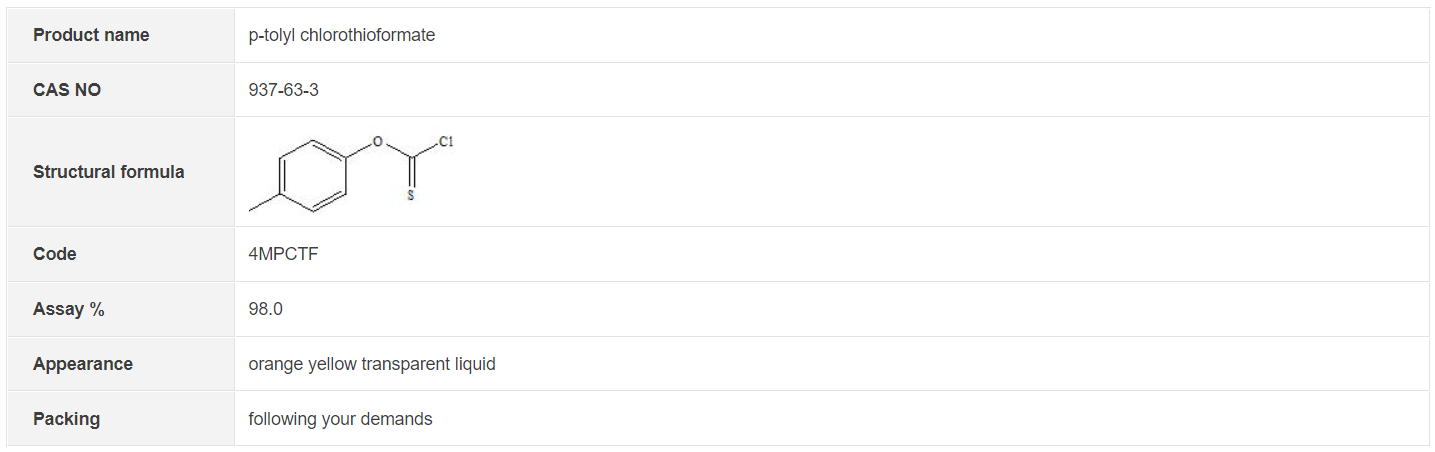Click the Code row label
1435x452 pixels.
pyautogui.click(x=55, y=254)
